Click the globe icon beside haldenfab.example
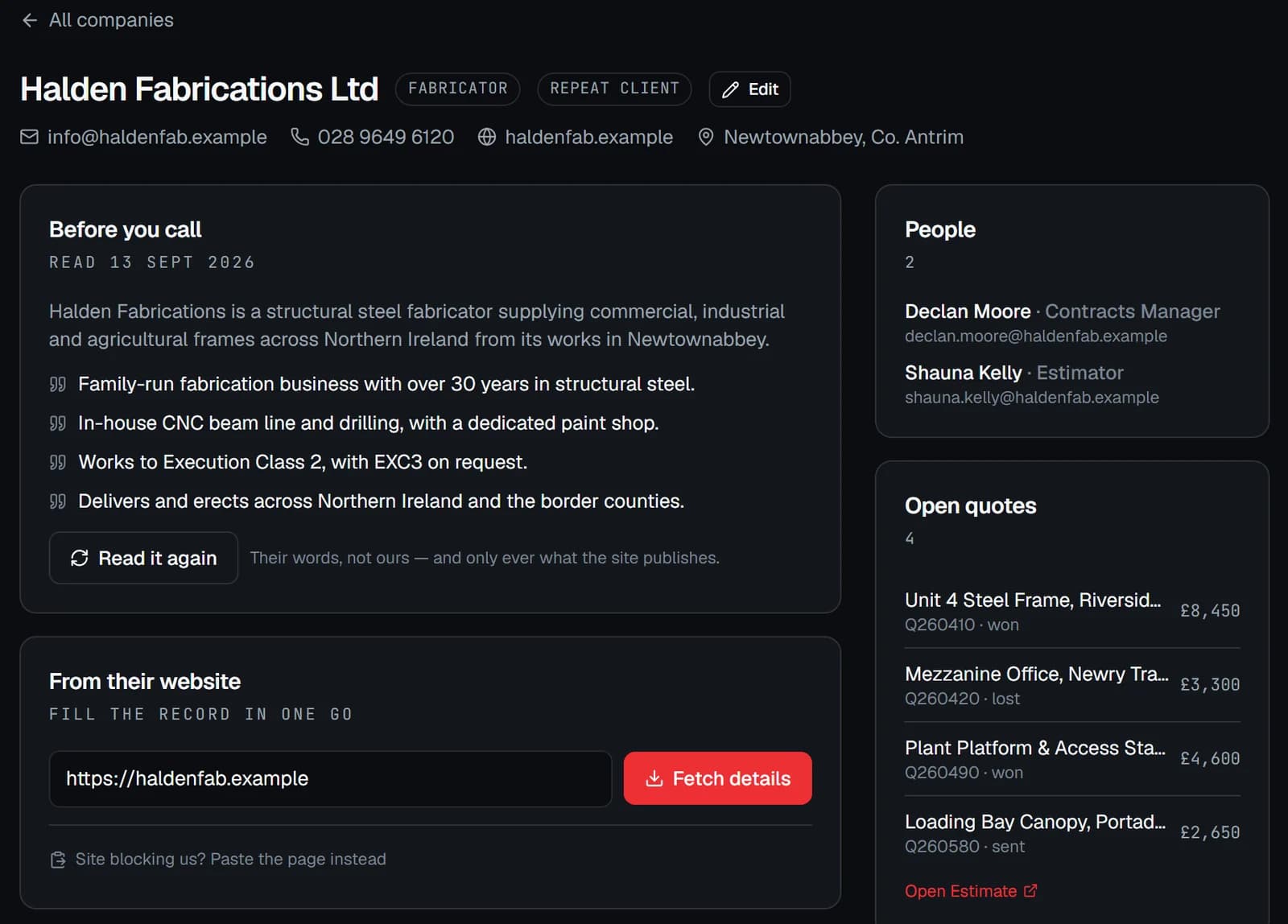 click(x=487, y=137)
